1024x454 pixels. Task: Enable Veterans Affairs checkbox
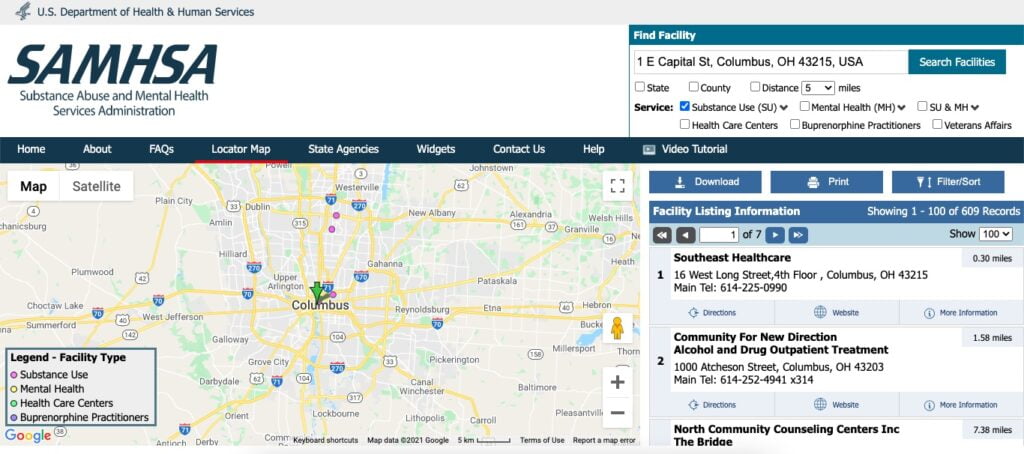pyautogui.click(x=937, y=124)
